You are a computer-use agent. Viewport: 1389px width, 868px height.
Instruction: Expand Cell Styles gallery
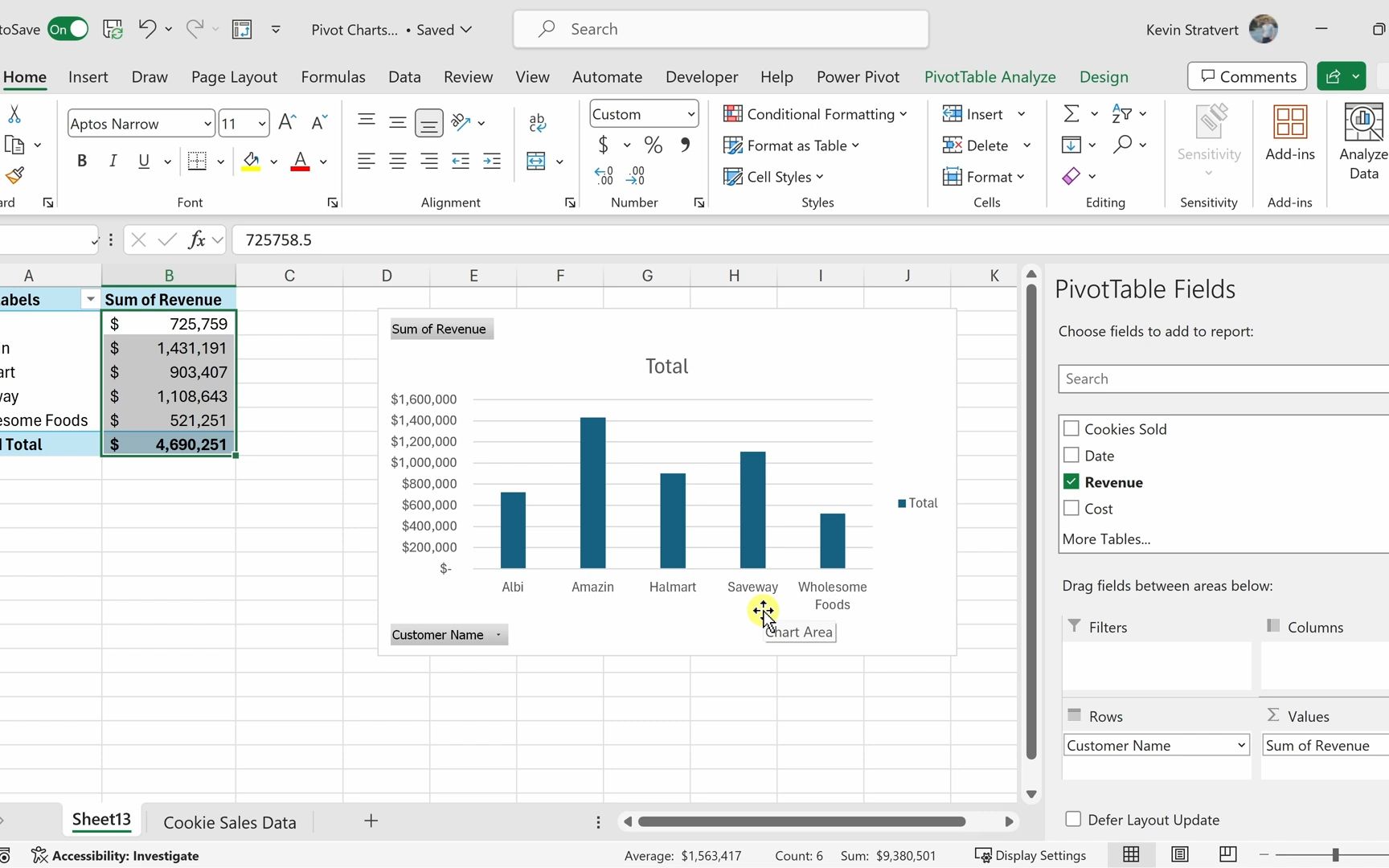pyautogui.click(x=773, y=177)
